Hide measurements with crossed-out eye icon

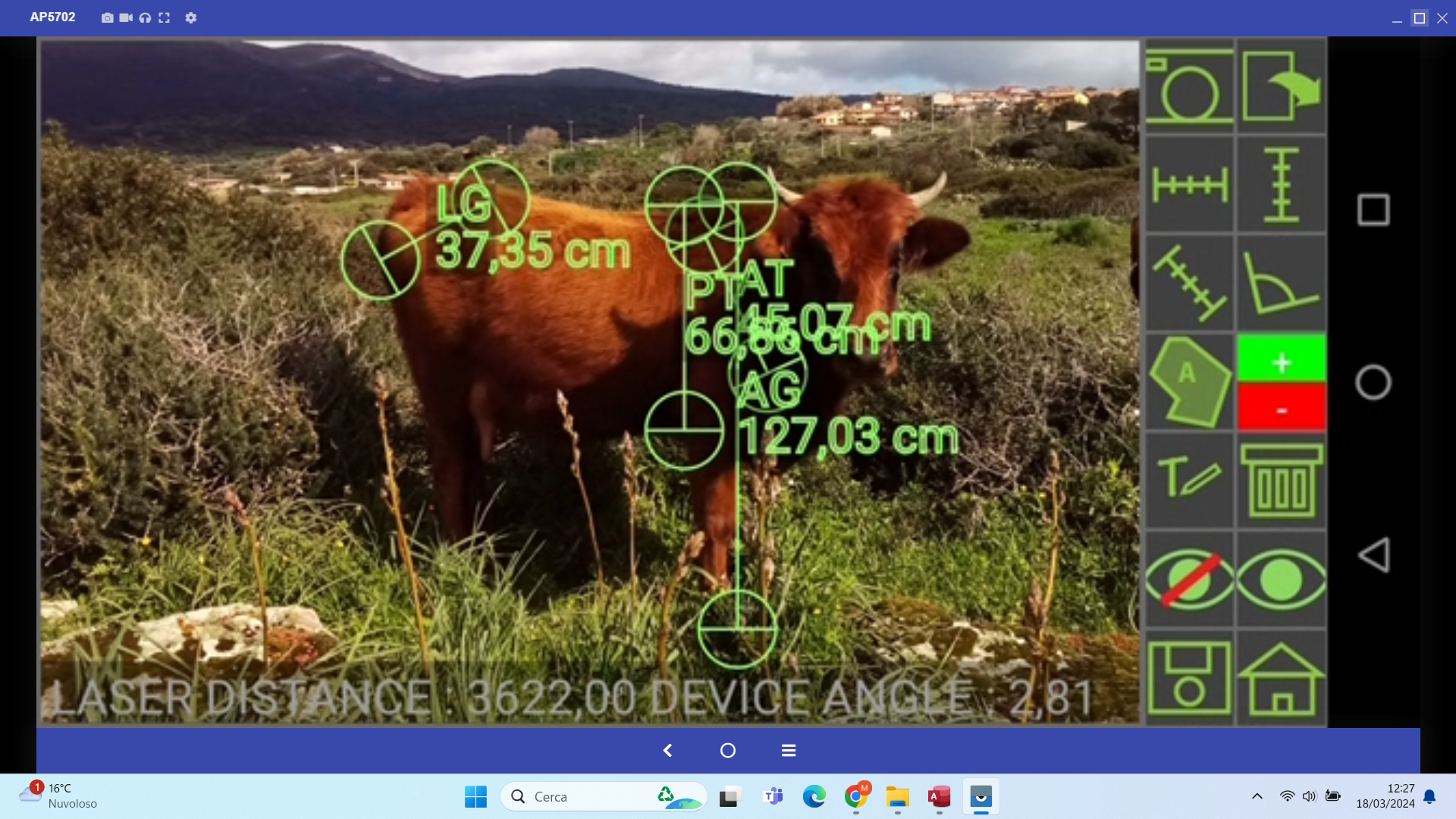click(x=1189, y=579)
